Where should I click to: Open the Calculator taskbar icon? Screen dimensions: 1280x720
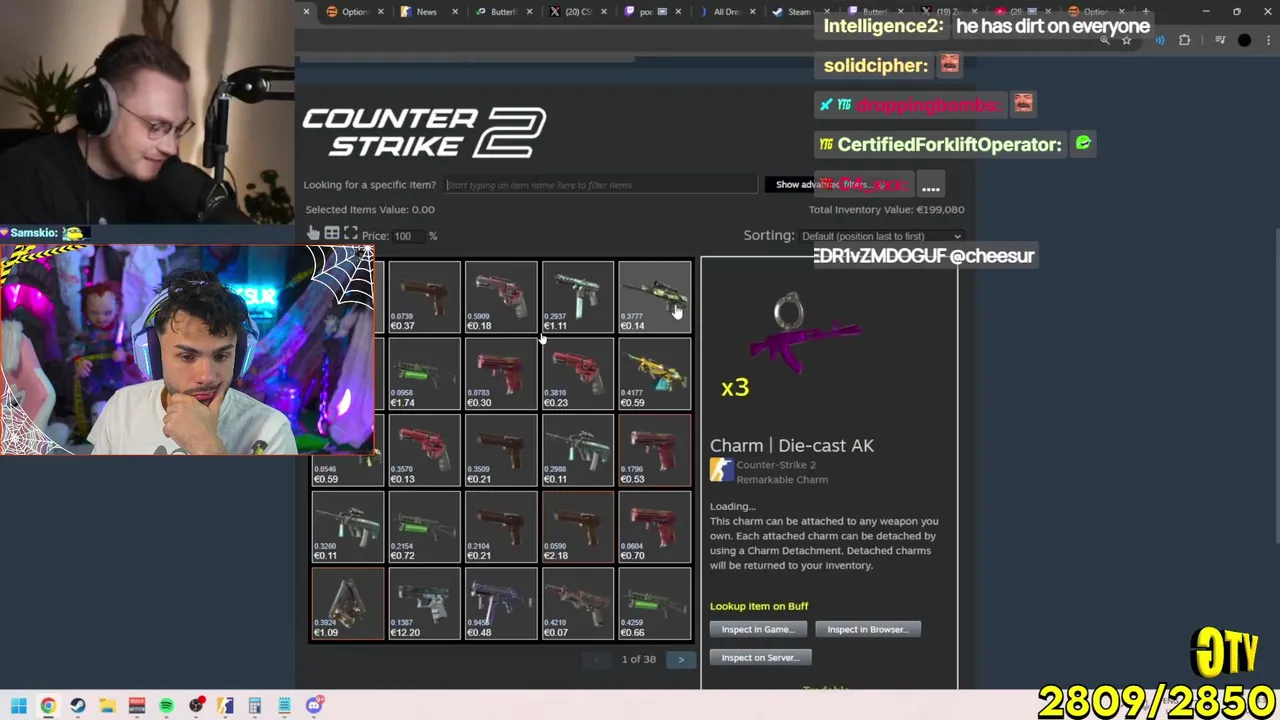coord(255,706)
